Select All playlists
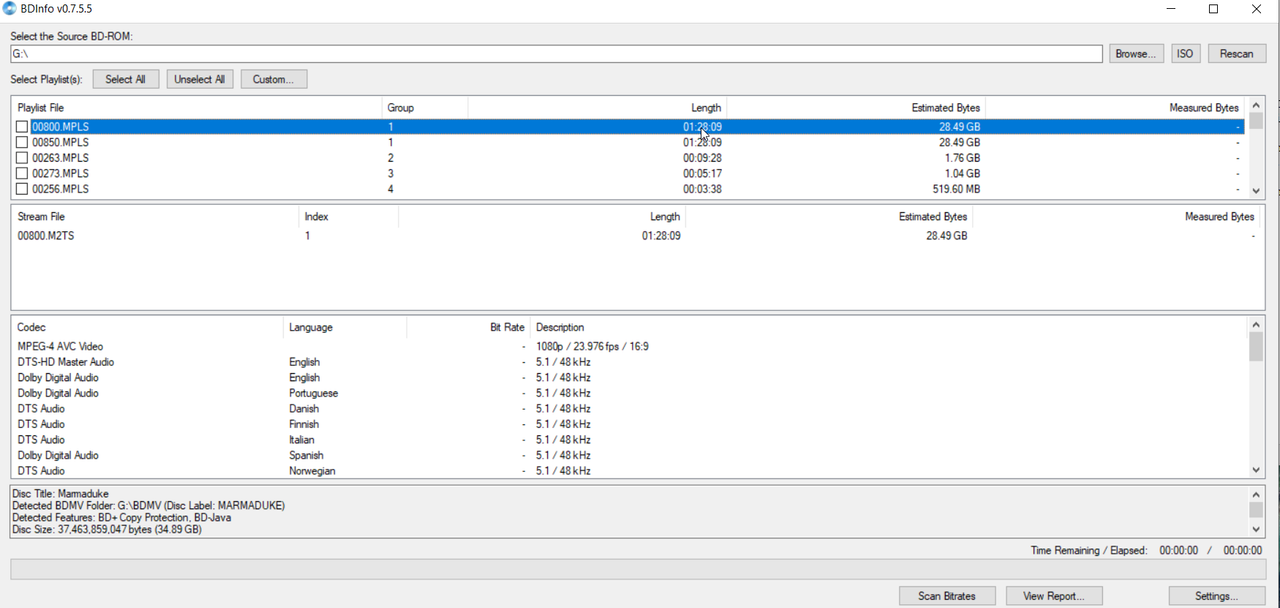The width and height of the screenshot is (1280, 608). point(126,79)
